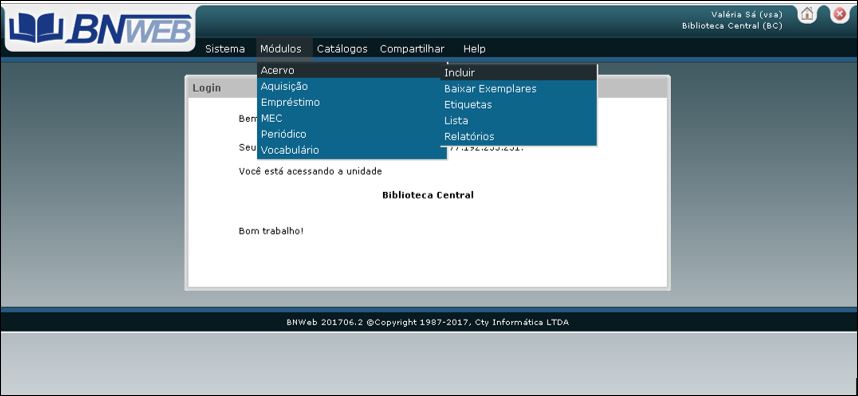Open the Compartilhar menu
The width and height of the screenshot is (858, 396).
click(x=412, y=49)
